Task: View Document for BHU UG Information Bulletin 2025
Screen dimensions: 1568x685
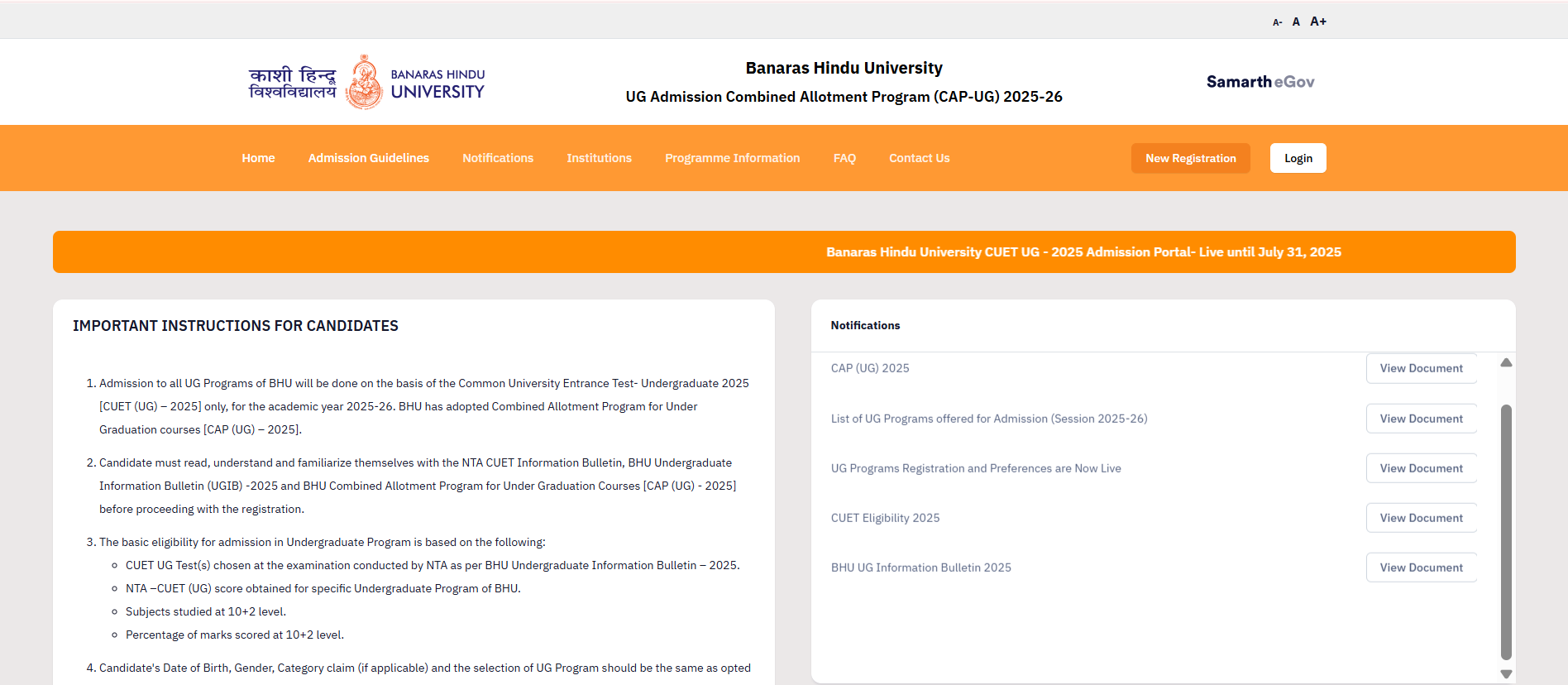Action: [1422, 568]
